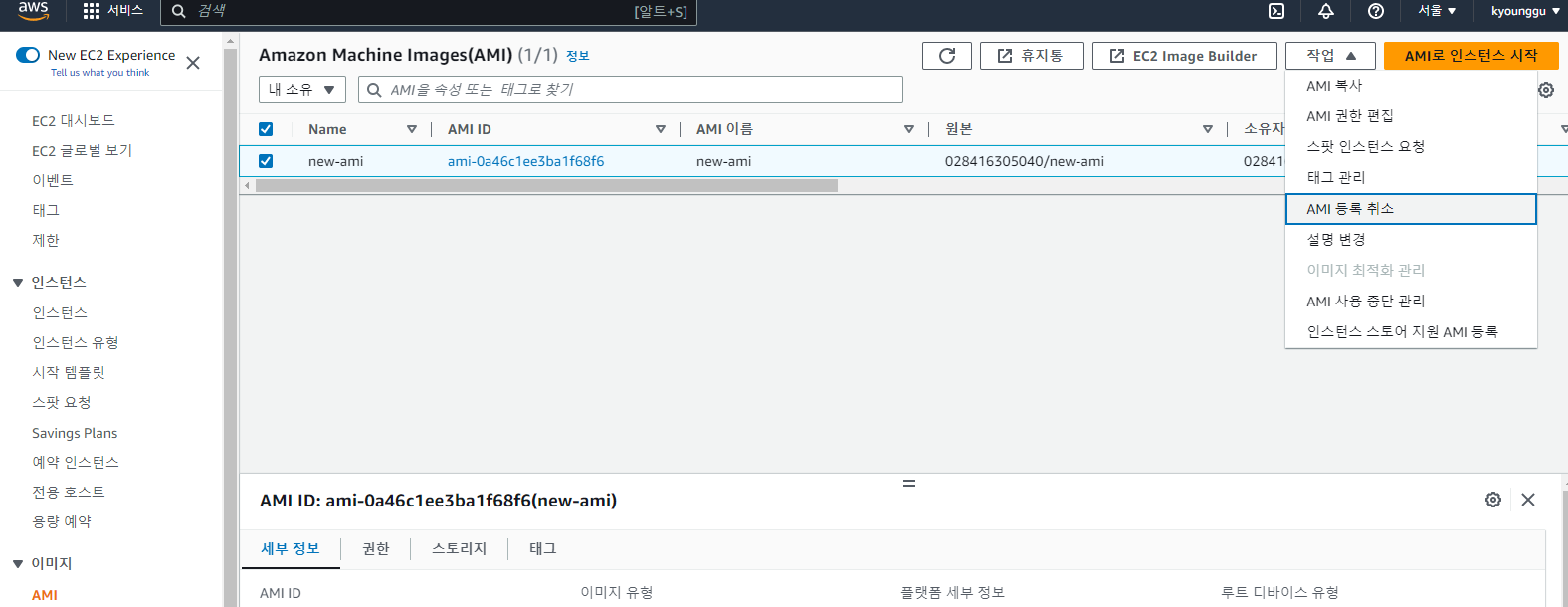Close the AMI detail panel
Image resolution: width=1568 pixels, height=607 pixels.
coord(1528,500)
